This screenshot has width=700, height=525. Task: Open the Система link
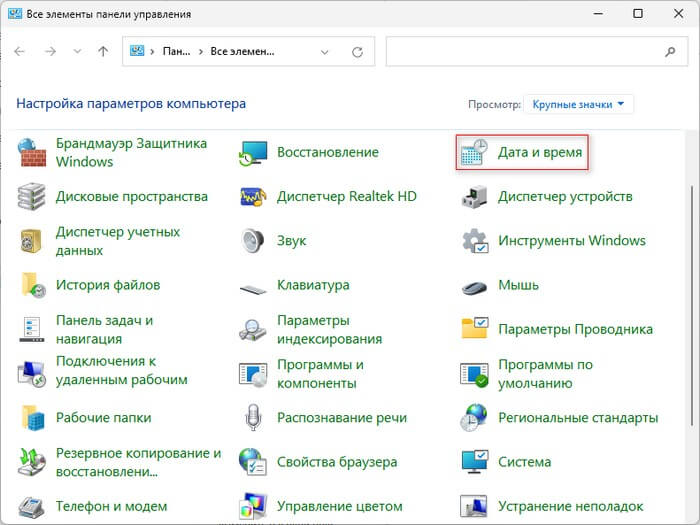[x=525, y=462]
